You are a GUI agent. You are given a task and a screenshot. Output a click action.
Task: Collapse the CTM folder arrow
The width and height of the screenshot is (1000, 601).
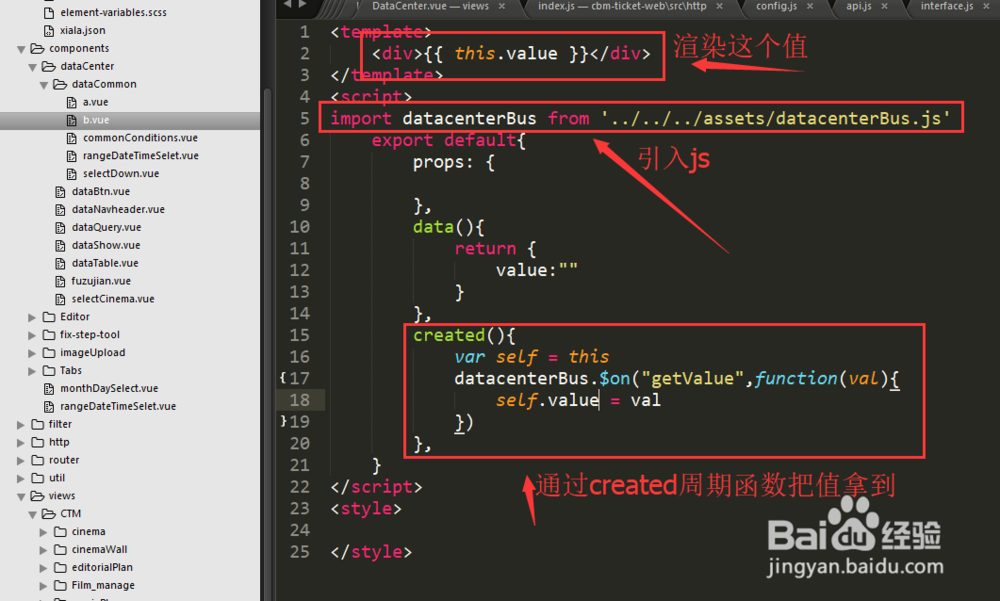click(x=33, y=514)
